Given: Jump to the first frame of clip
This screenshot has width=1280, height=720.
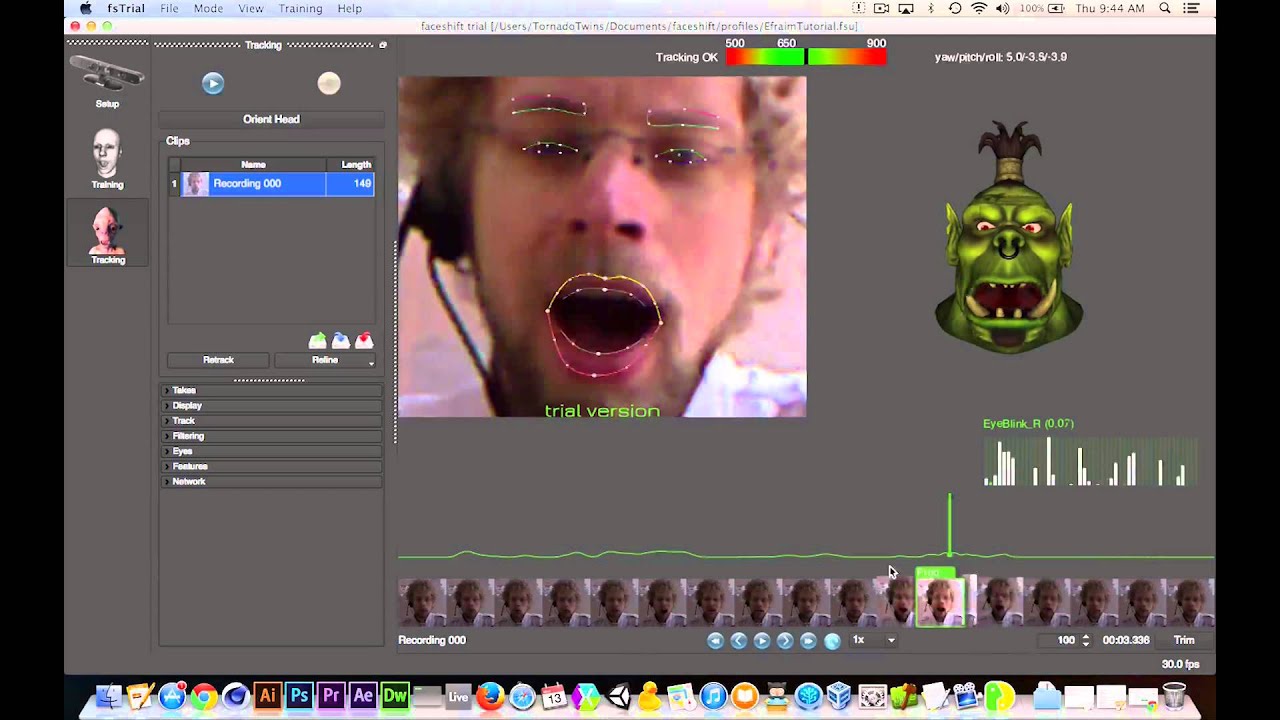Looking at the screenshot, I should (715, 641).
